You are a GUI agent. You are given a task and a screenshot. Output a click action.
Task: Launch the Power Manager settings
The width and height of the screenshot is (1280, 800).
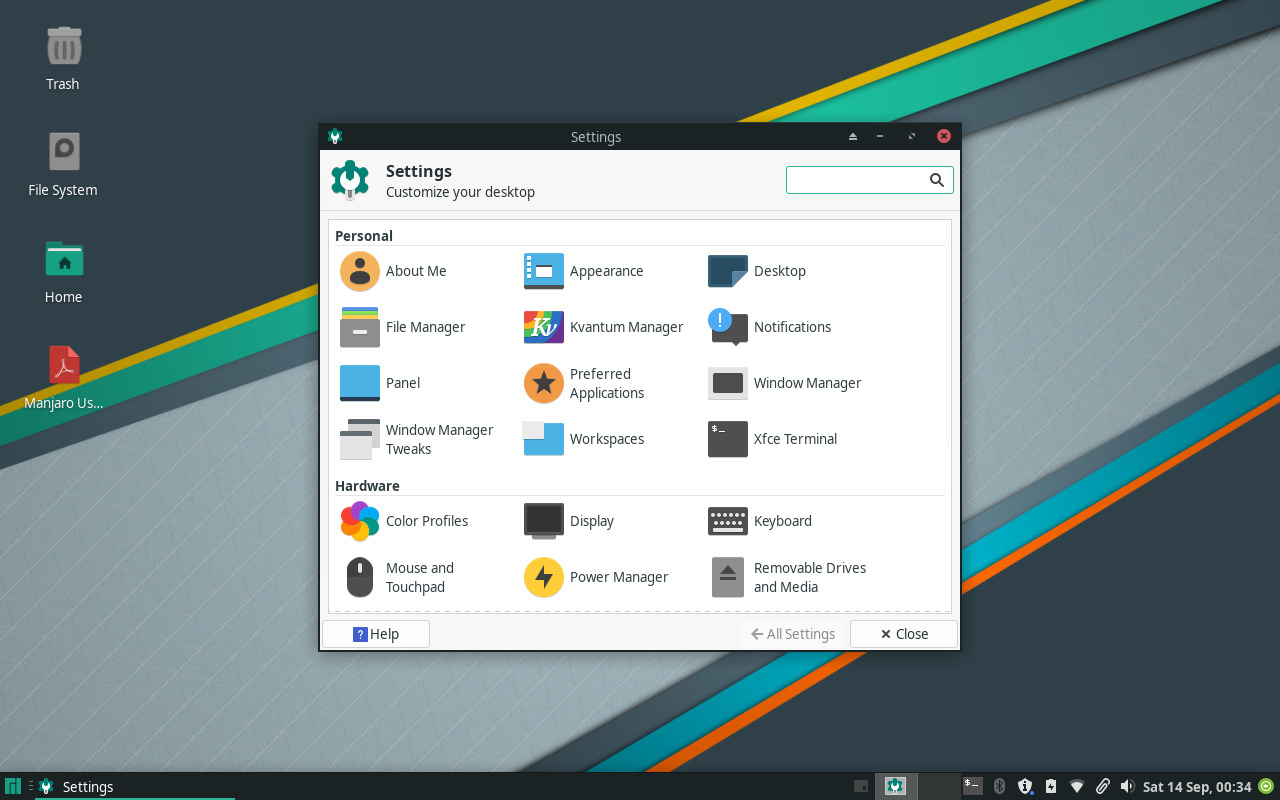point(597,577)
